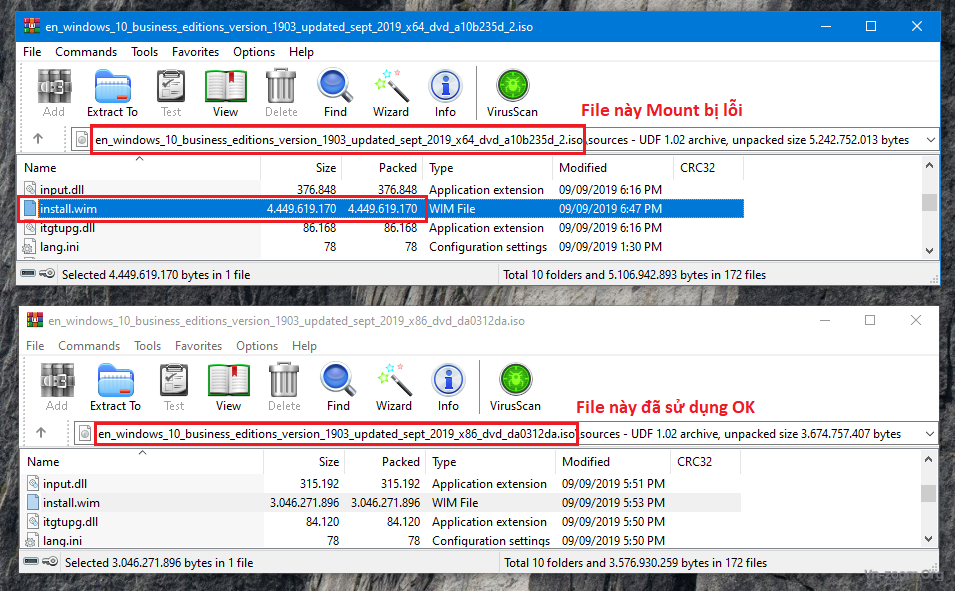Viewport: 955px width, 591px height.
Task: Click Add icon in x64 ISO window
Action: tap(54, 93)
